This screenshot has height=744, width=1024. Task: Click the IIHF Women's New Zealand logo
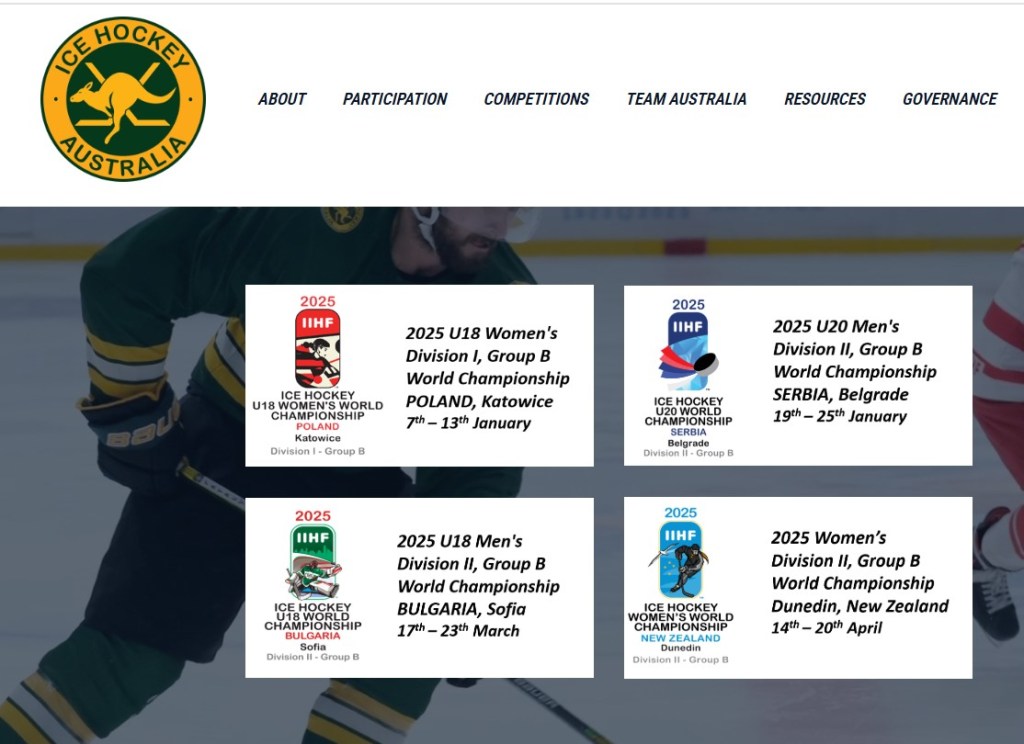680,585
